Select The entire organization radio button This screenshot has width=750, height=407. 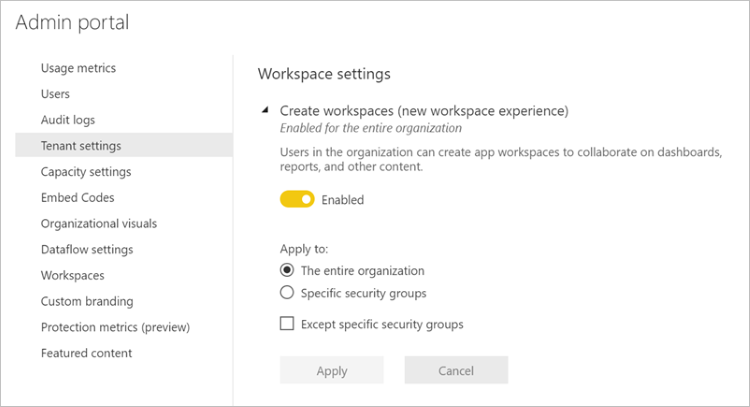287,270
